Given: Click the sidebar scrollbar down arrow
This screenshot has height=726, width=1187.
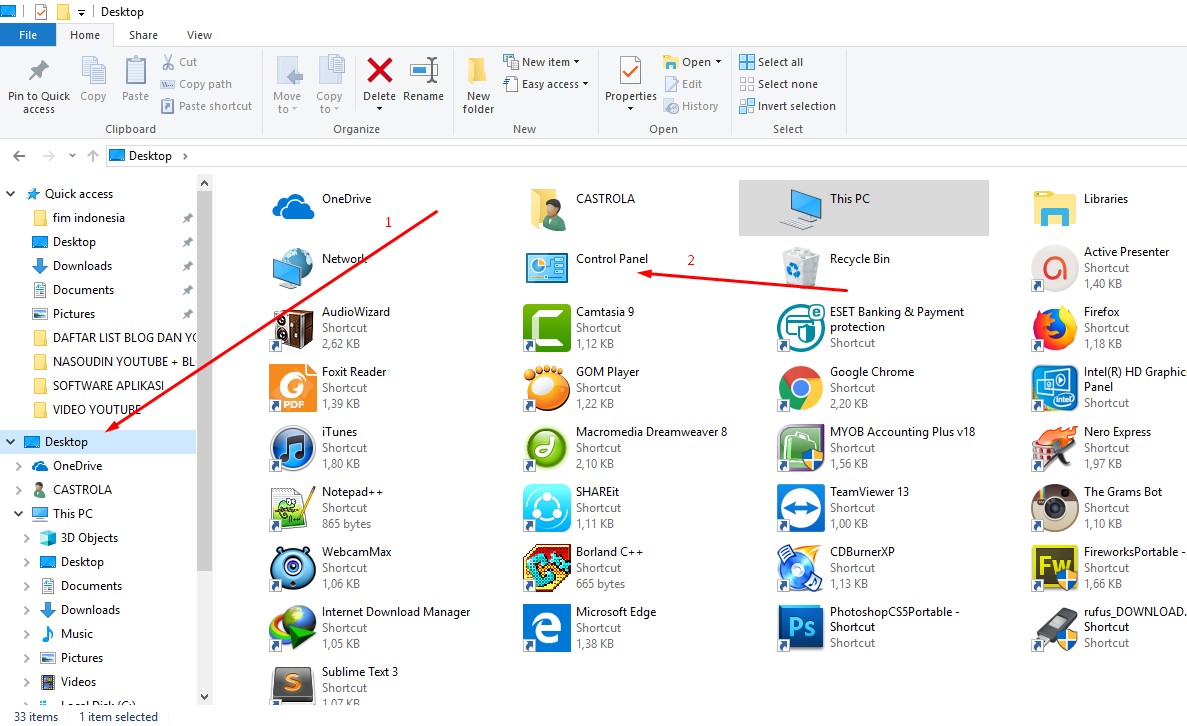Looking at the screenshot, I should coord(204,696).
